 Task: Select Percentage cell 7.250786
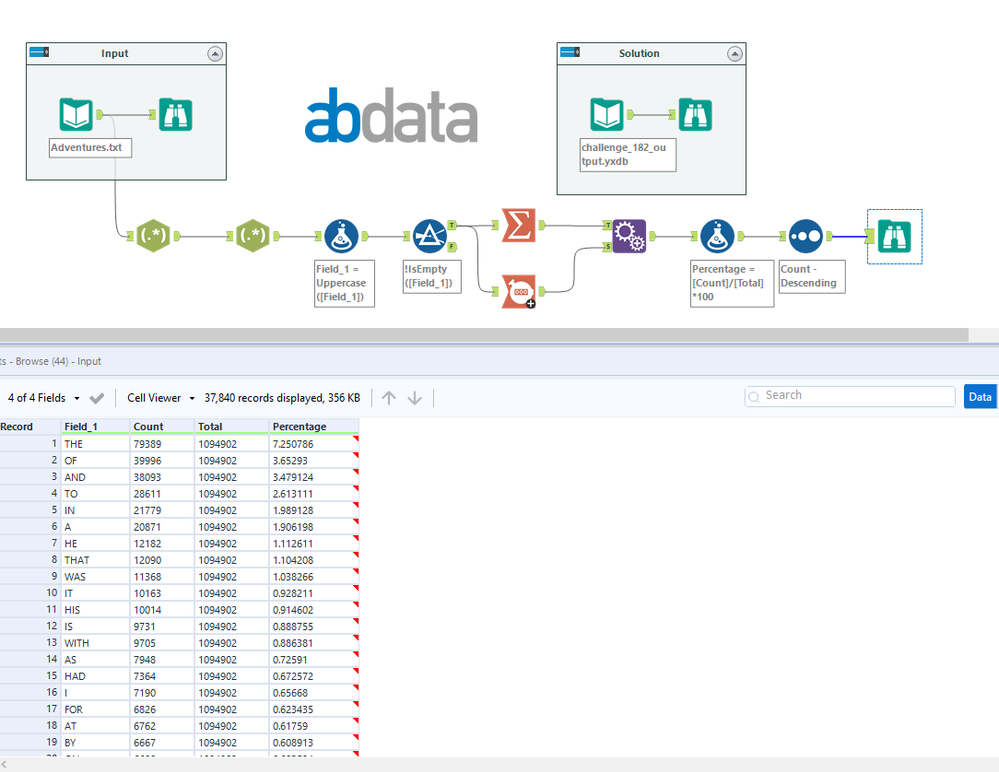click(x=314, y=444)
